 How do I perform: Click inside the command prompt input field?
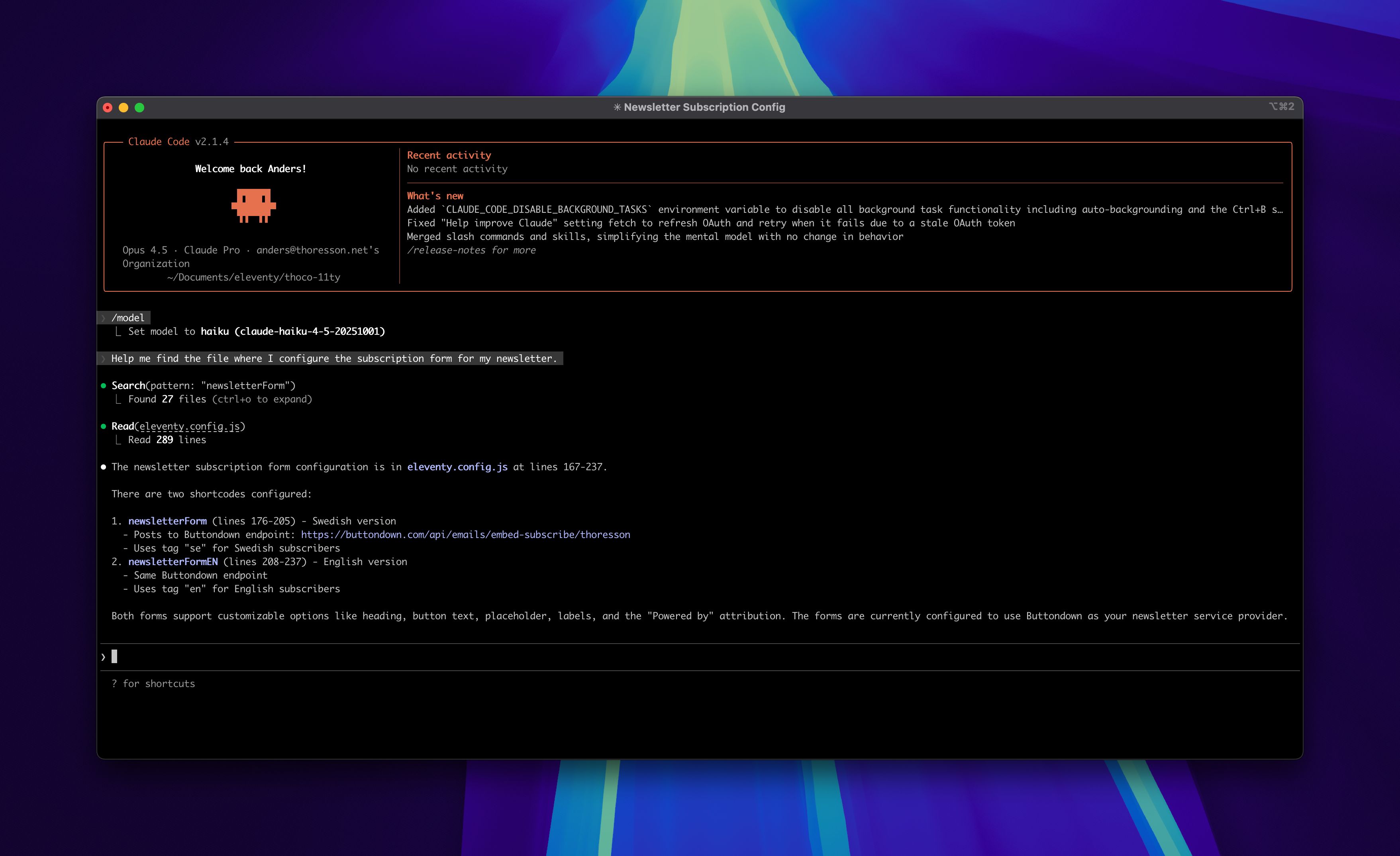682,657
